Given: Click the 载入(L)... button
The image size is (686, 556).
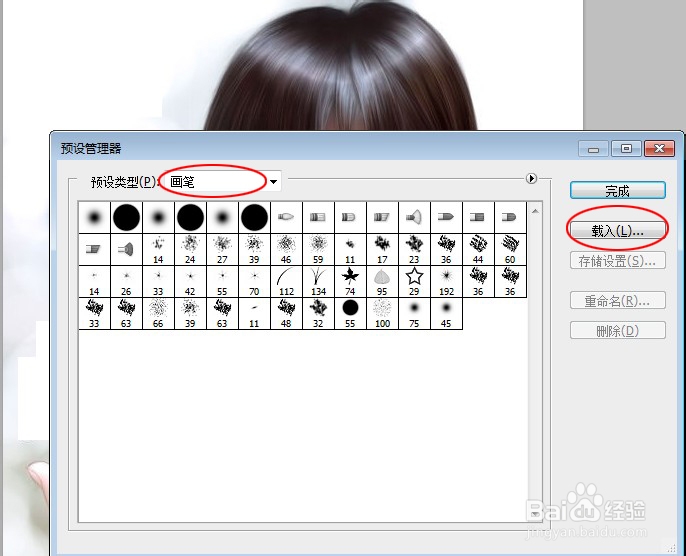Looking at the screenshot, I should [x=618, y=230].
